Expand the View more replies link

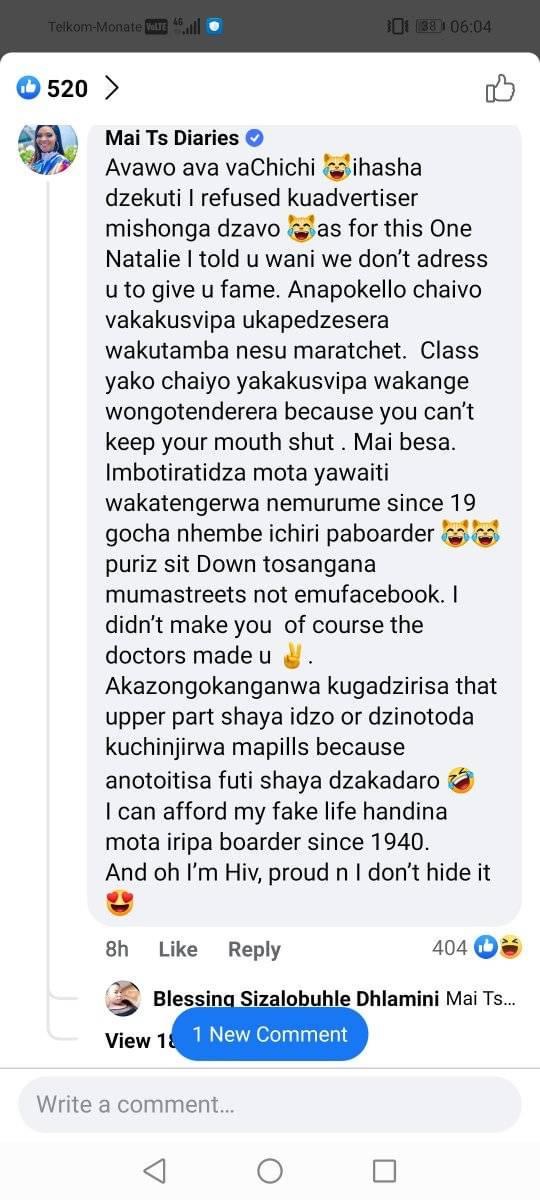tap(140, 1040)
